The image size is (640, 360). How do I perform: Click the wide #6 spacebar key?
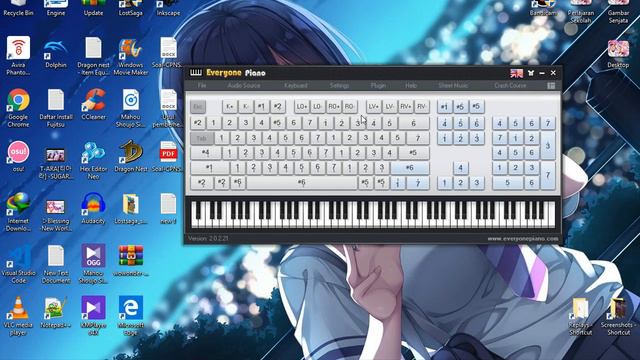302,183
